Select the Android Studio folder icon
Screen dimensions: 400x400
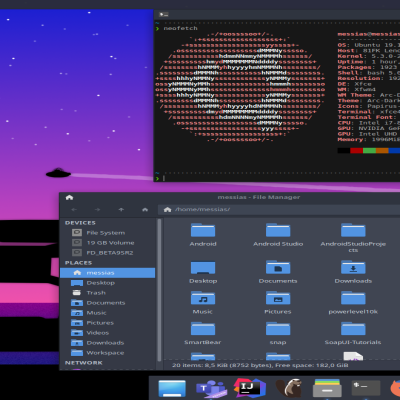pyautogui.click(x=278, y=230)
